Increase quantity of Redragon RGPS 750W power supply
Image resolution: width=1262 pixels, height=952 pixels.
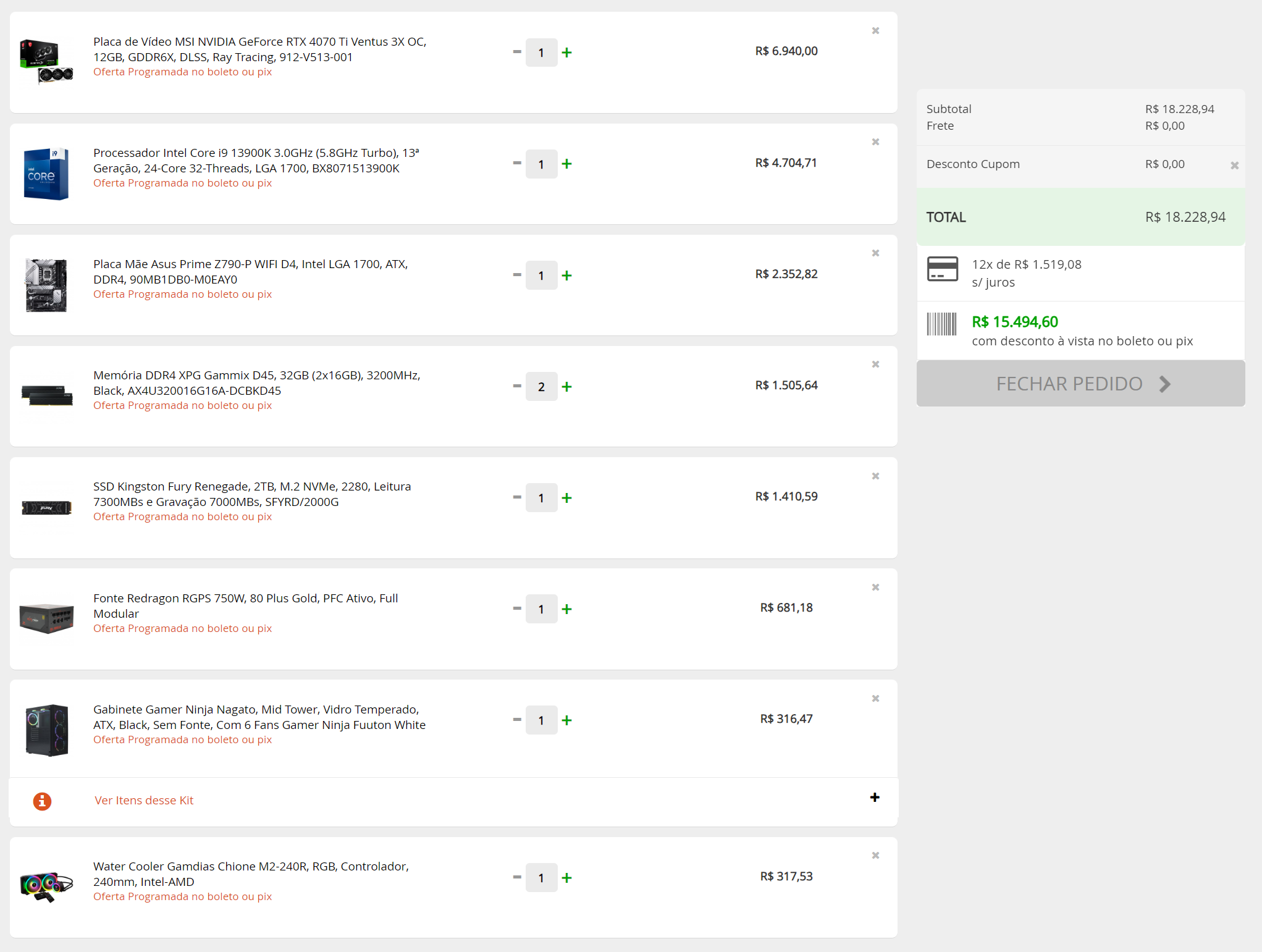pyautogui.click(x=566, y=609)
